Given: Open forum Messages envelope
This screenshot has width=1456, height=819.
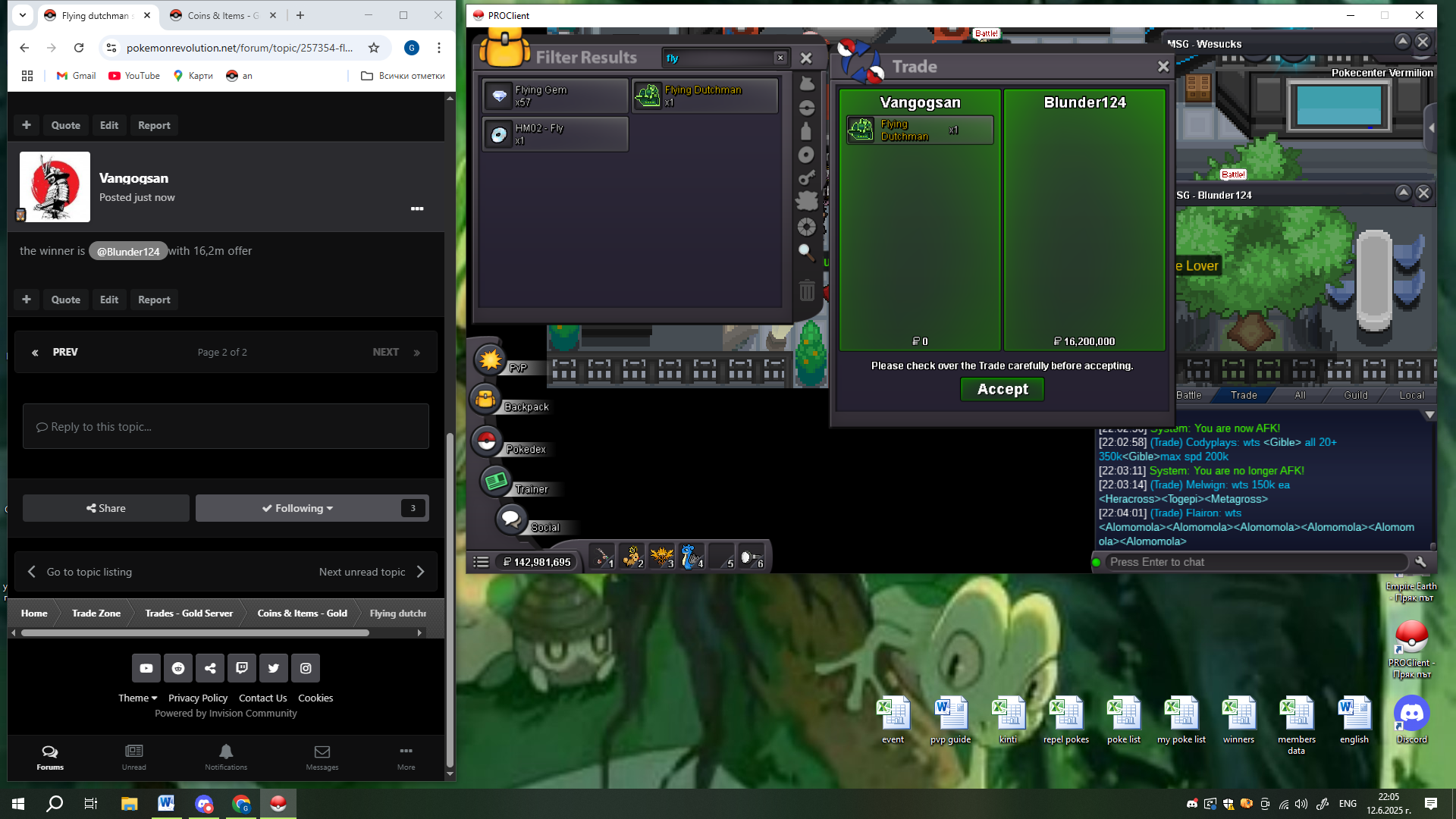Looking at the screenshot, I should [x=322, y=756].
